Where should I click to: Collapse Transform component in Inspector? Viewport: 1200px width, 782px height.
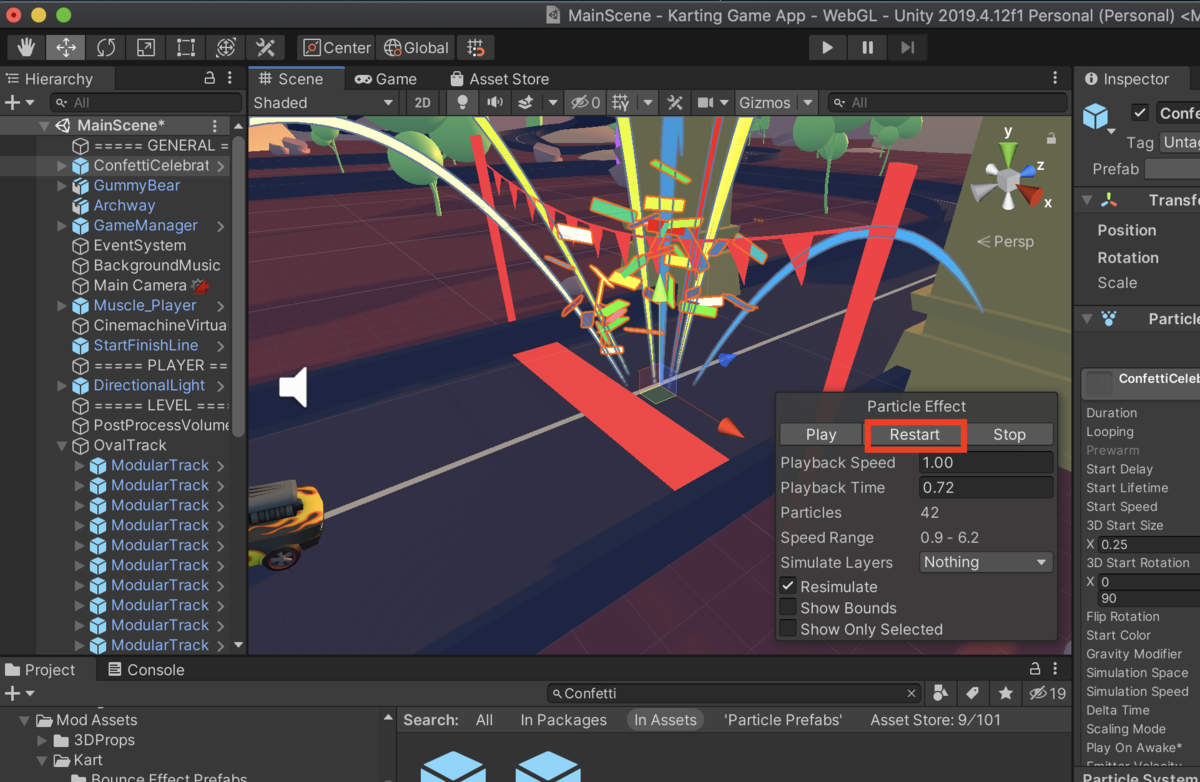pos(1087,200)
